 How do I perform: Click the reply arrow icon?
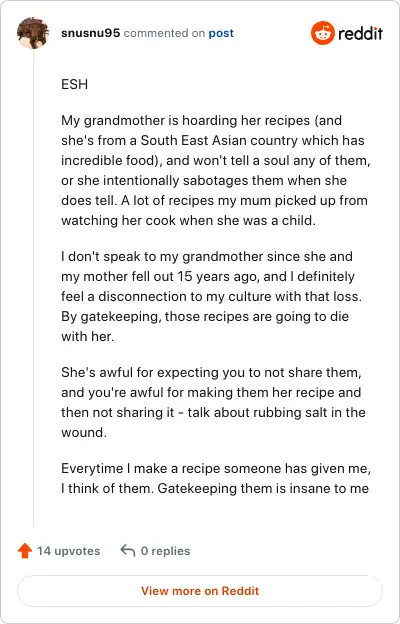(127, 551)
